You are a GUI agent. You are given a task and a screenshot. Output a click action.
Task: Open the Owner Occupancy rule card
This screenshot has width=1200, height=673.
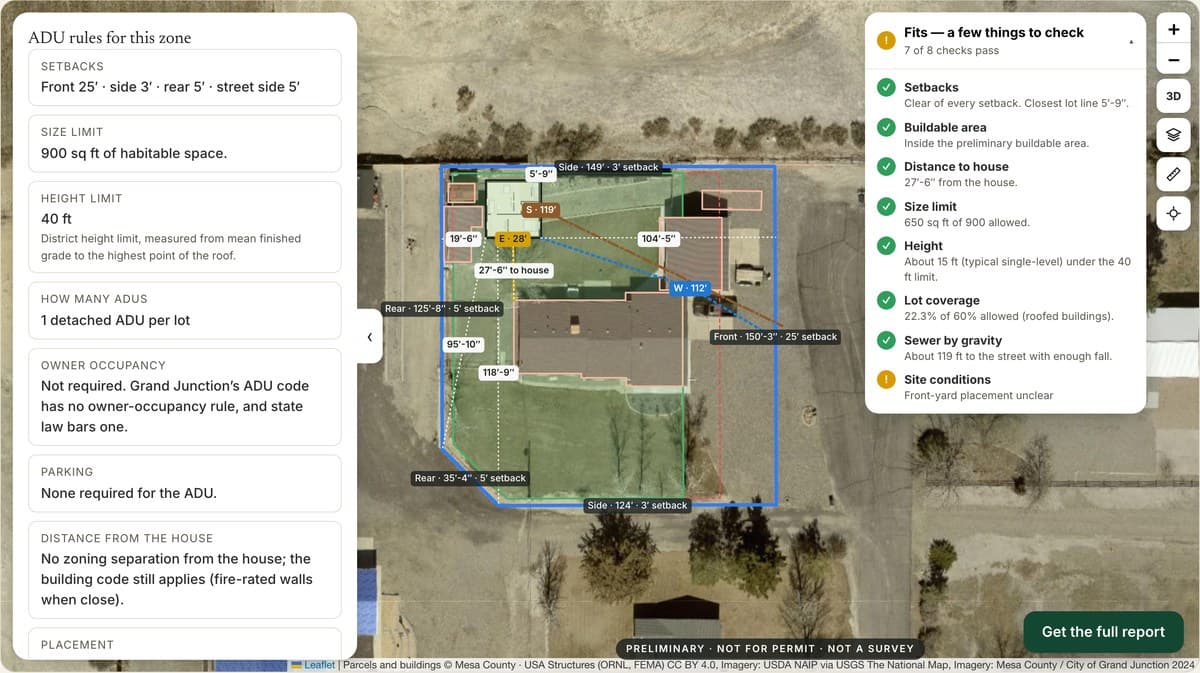[x=185, y=396]
